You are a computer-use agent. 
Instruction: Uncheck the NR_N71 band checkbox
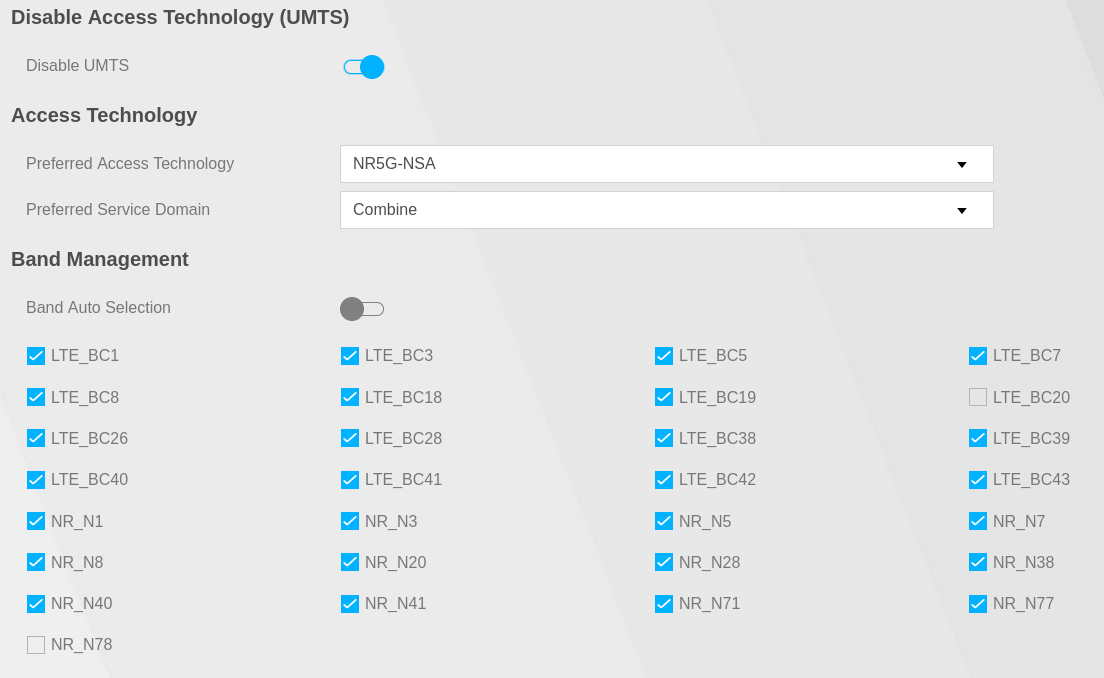tap(664, 603)
